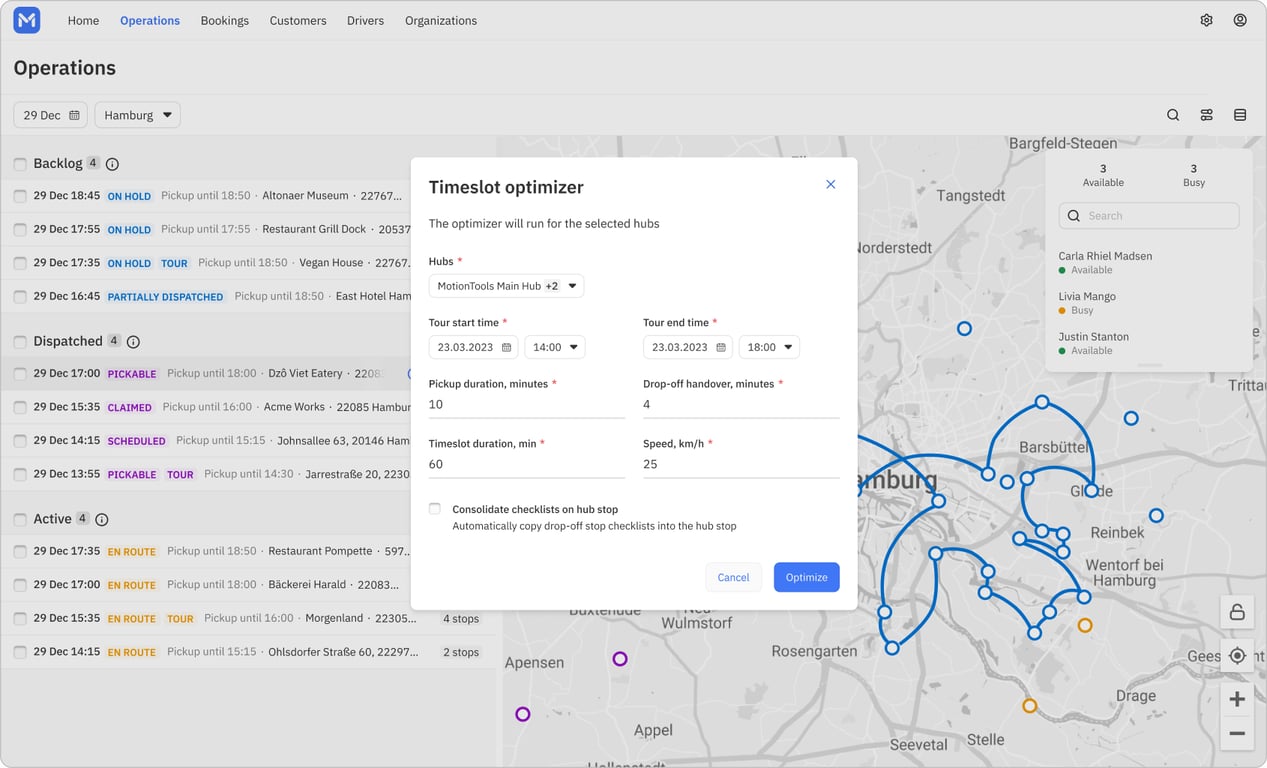Screen dimensions: 1267x768
Task: Check the Restaurant Grill Dock booking row
Action: (x=20, y=230)
